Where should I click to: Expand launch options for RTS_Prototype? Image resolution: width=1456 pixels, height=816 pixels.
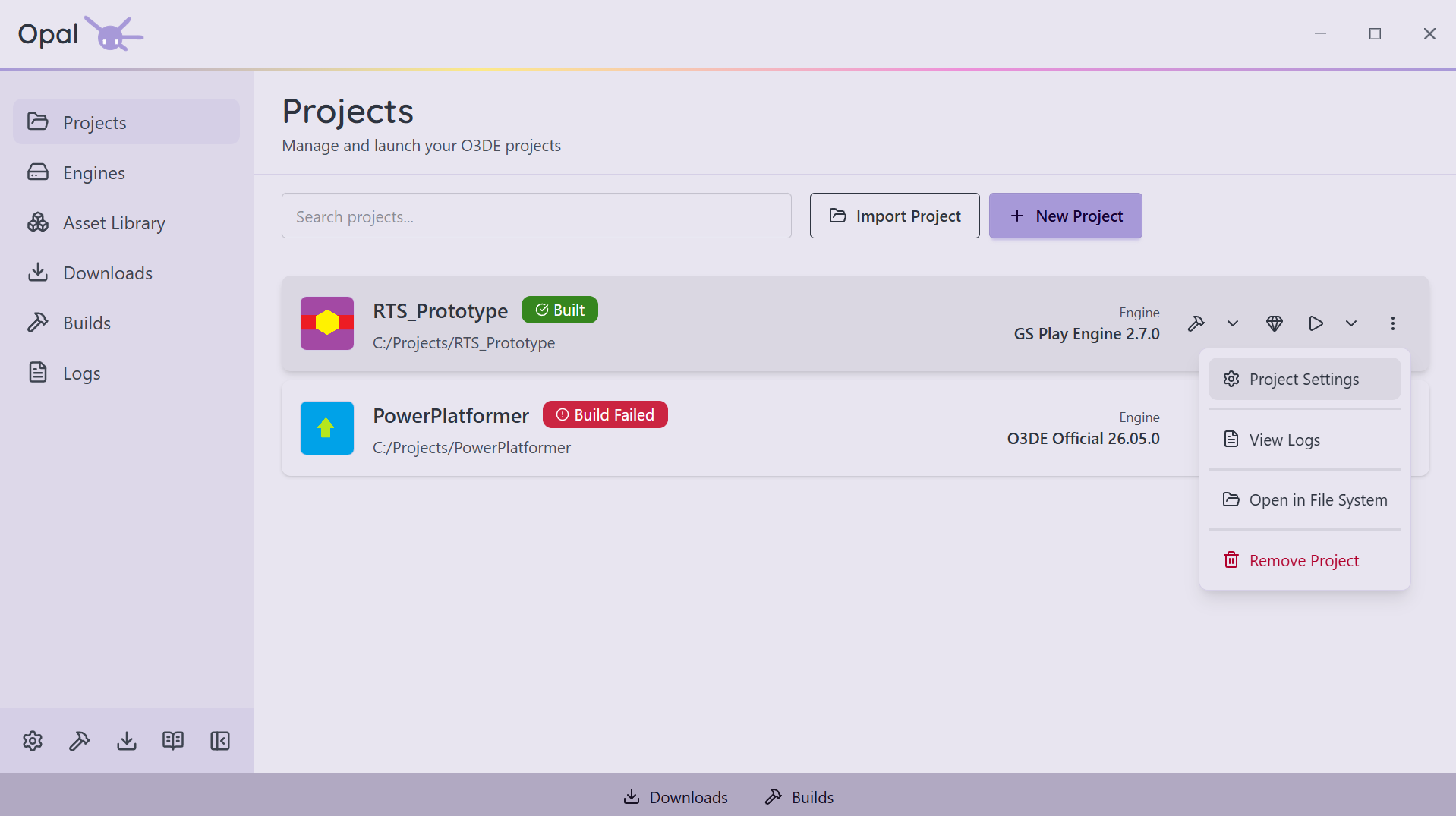[x=1351, y=323]
